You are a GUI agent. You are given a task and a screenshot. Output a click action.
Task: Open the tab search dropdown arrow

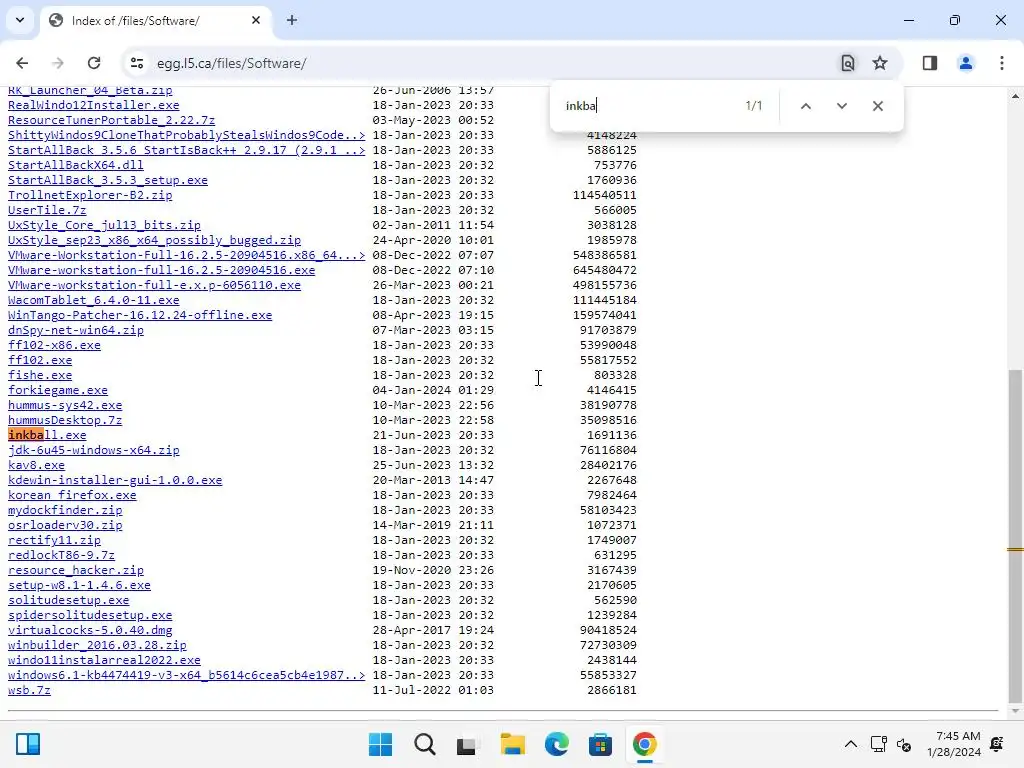click(x=20, y=20)
